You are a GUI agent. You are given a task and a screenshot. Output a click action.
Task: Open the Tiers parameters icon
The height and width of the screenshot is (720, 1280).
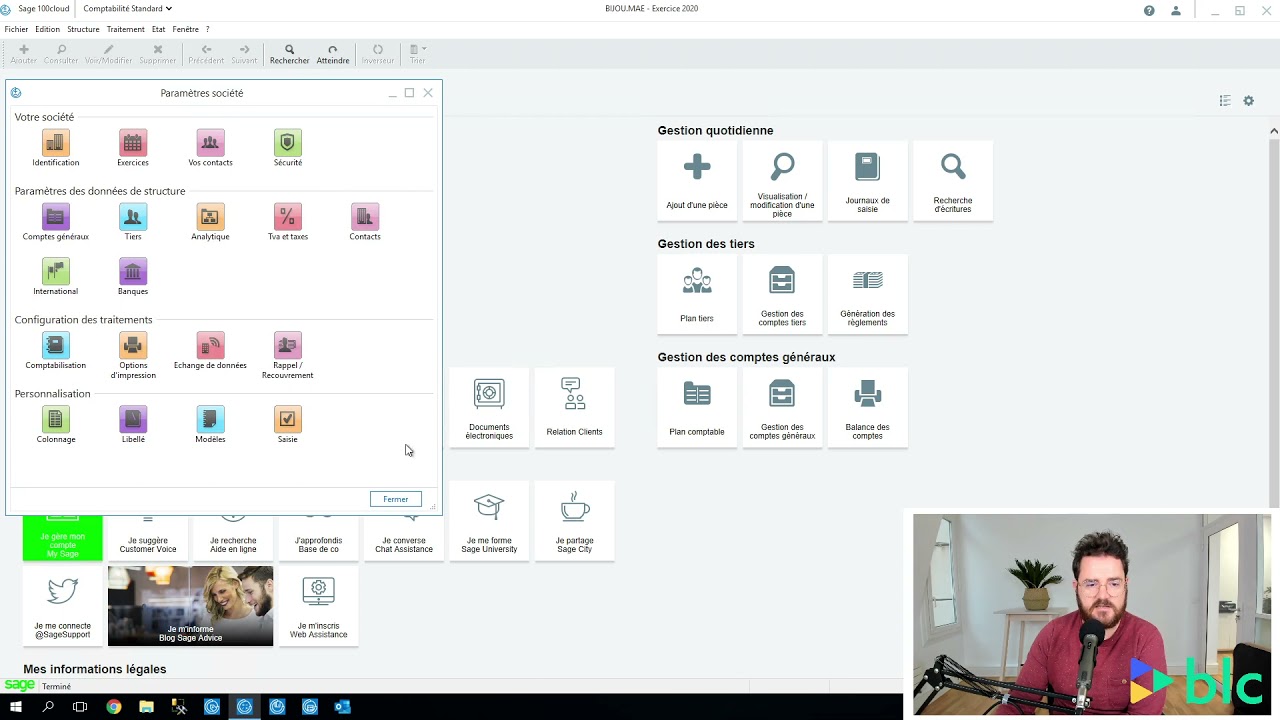click(133, 217)
